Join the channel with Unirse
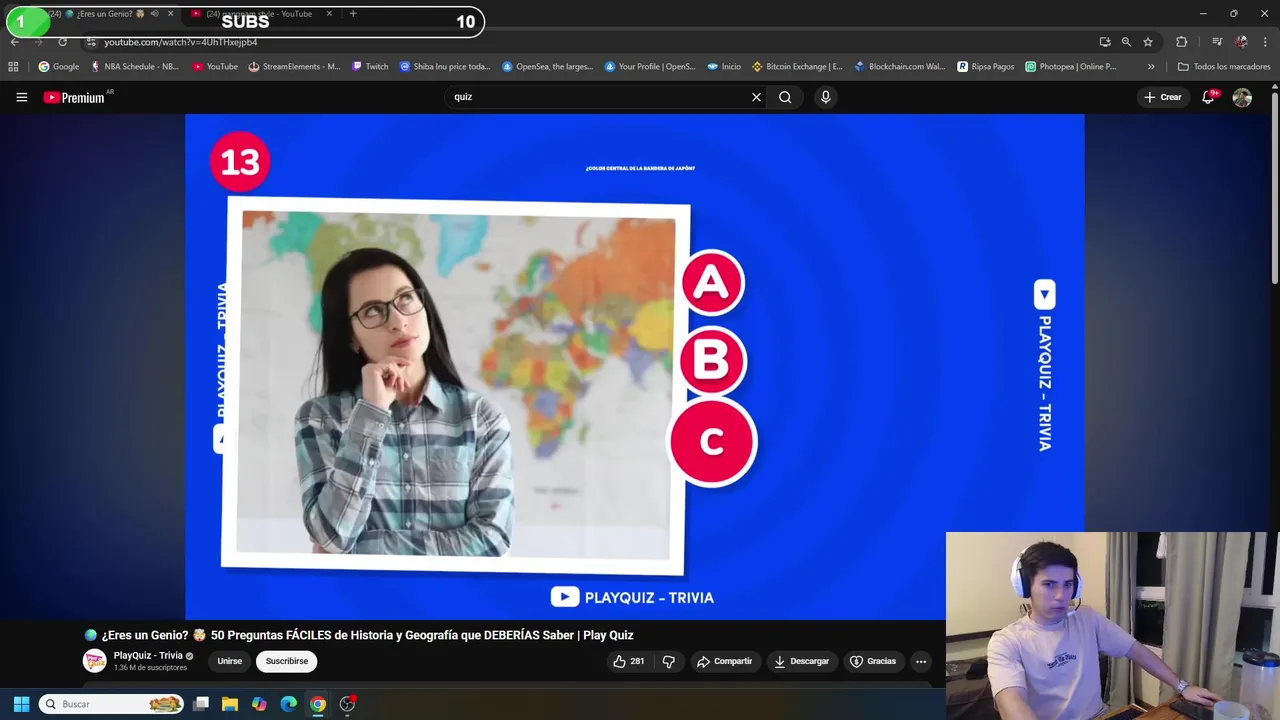 [230, 661]
